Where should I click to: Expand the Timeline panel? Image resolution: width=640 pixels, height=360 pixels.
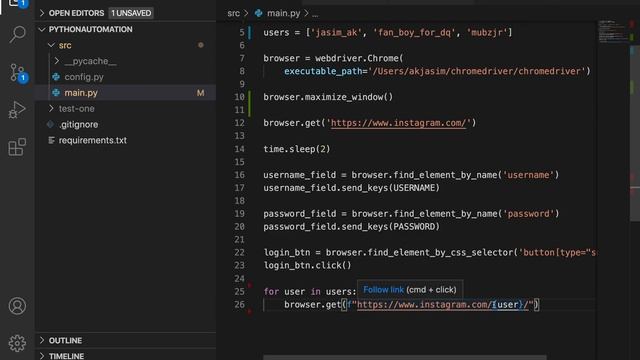click(x=42, y=356)
